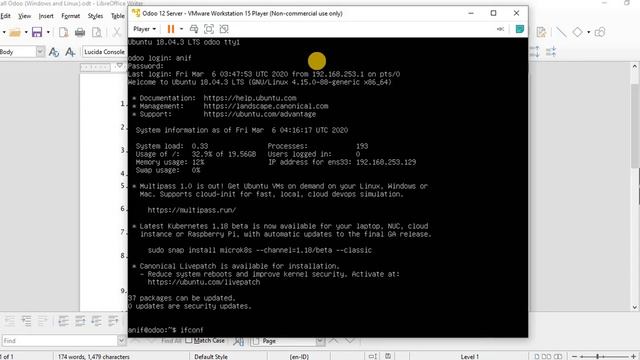Open the Save icon dropdown arrow

pyautogui.click(x=48, y=32)
